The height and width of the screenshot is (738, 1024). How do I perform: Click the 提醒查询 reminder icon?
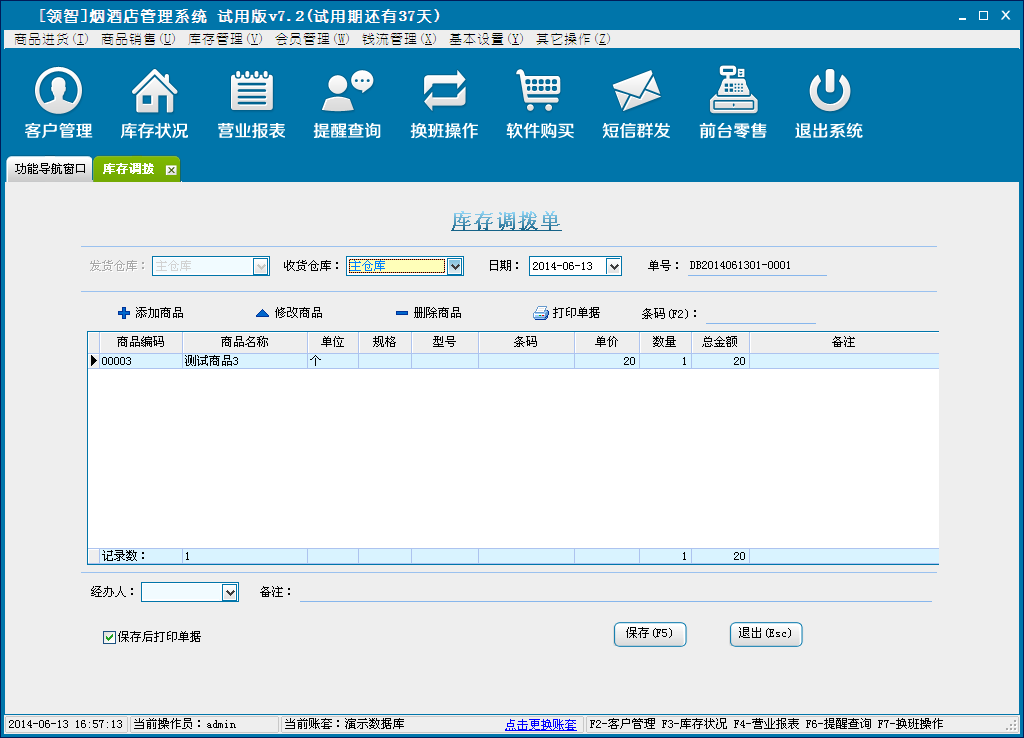[x=347, y=93]
